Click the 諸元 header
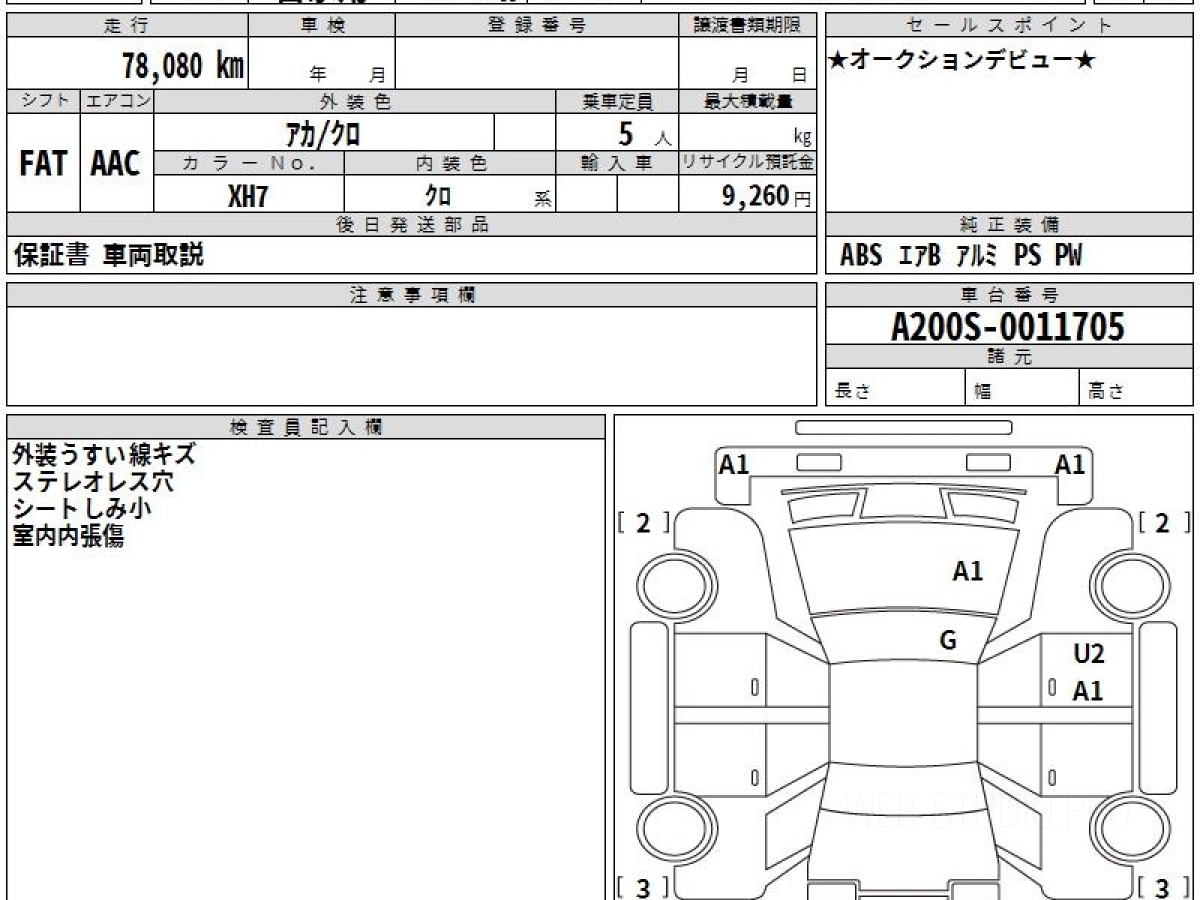Viewport: 1200px width, 900px height. 1010,357
